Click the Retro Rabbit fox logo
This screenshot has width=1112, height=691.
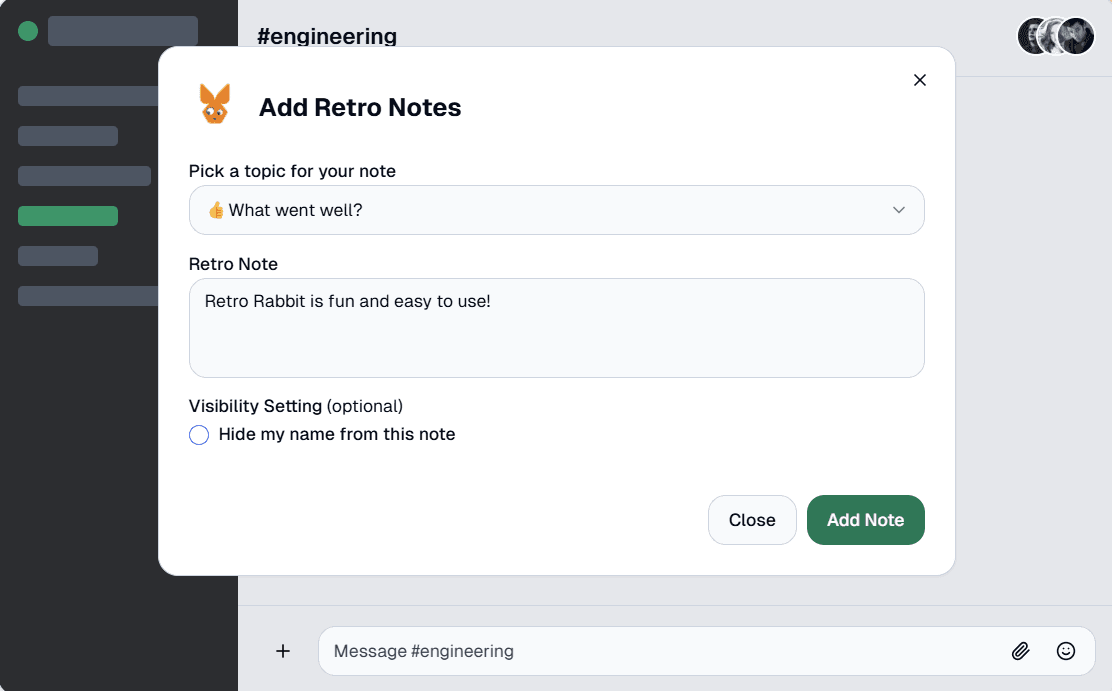pyautogui.click(x=215, y=104)
